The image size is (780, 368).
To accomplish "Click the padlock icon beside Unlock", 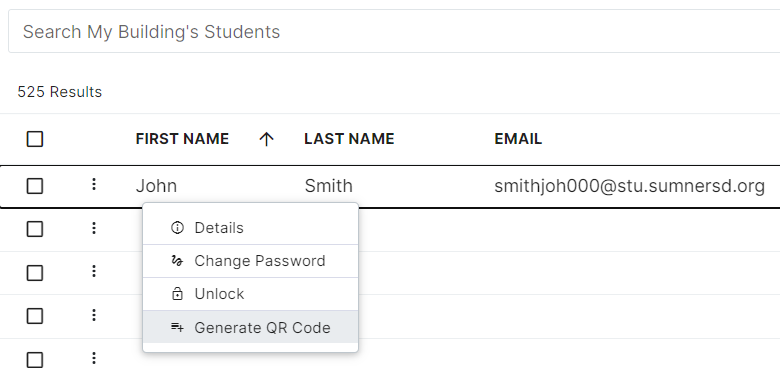I will pyautogui.click(x=177, y=294).
